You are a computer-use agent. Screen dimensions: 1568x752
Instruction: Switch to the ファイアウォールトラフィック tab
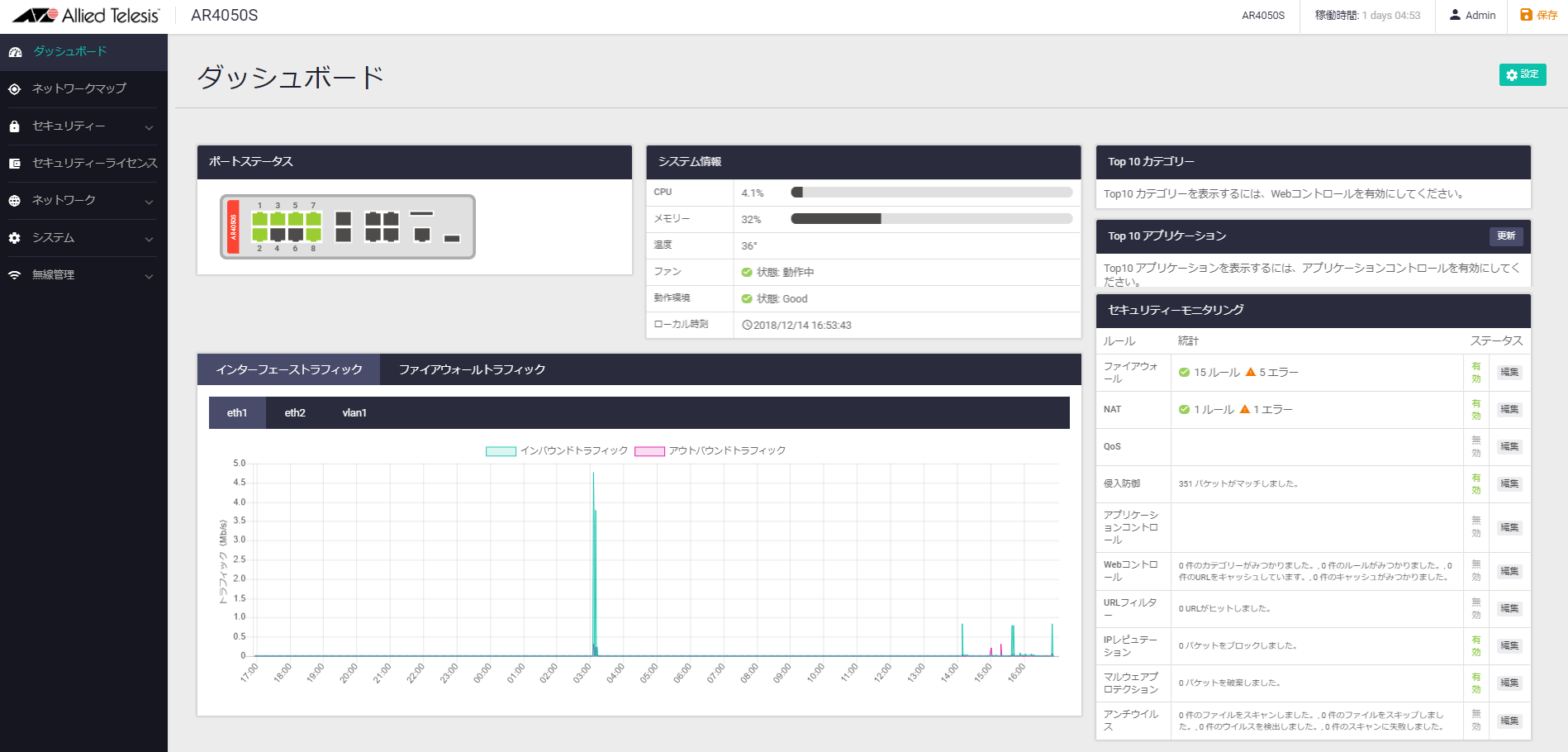472,369
